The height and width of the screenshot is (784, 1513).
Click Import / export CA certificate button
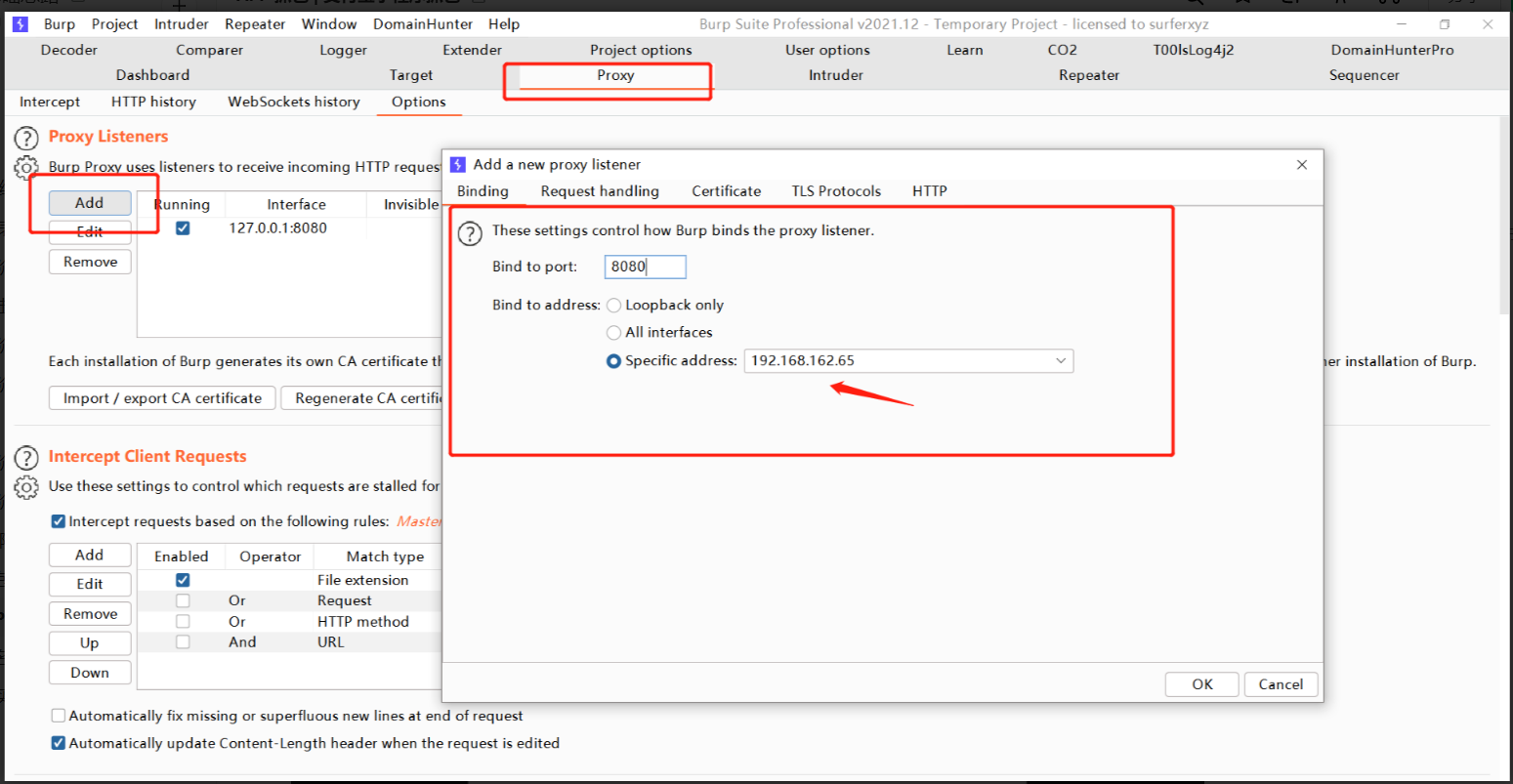162,398
